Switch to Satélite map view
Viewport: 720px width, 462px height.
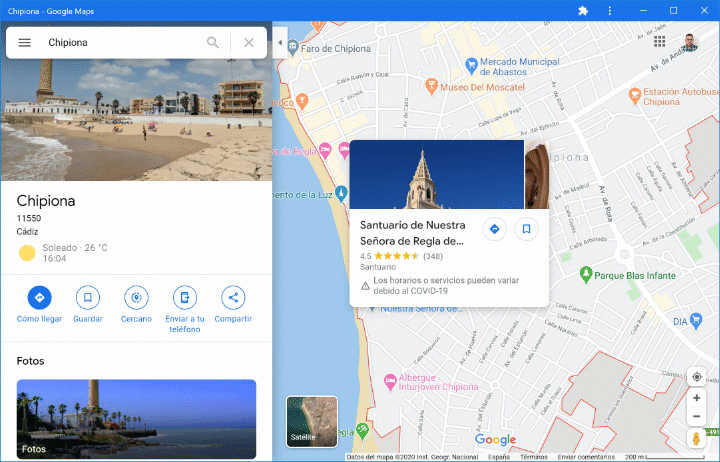coord(312,422)
